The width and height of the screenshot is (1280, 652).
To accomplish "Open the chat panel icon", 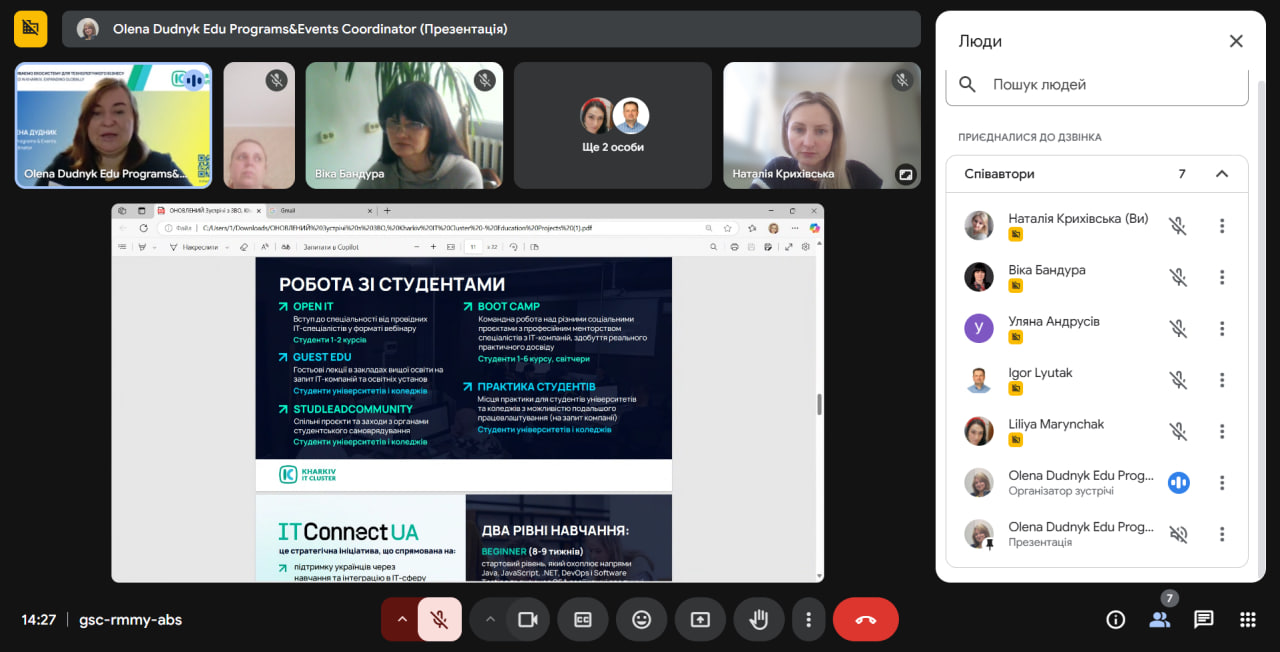I will click(1204, 620).
